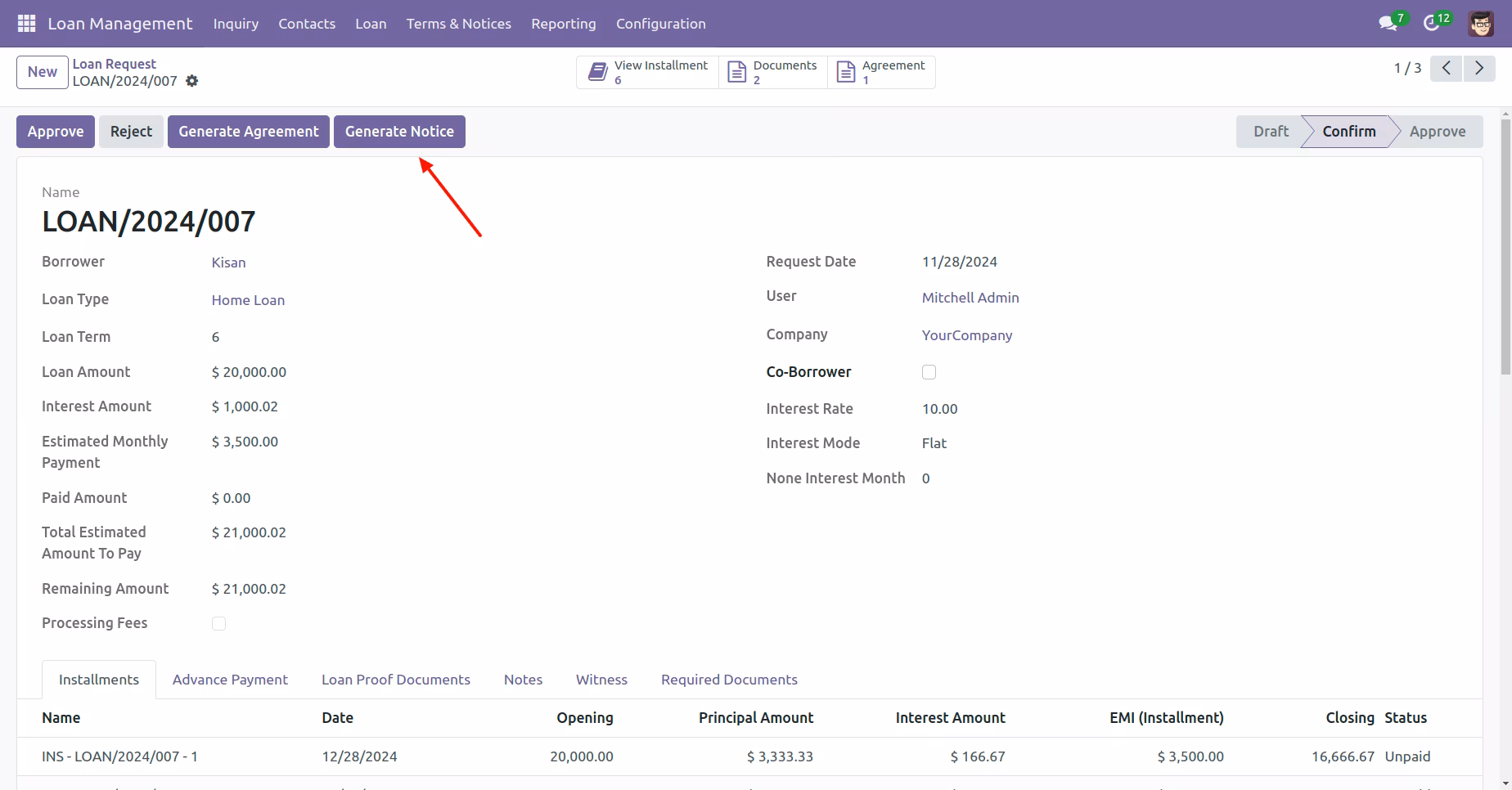Switch to the Notes tab
Screen dimensions: 1512x790
click(x=523, y=680)
